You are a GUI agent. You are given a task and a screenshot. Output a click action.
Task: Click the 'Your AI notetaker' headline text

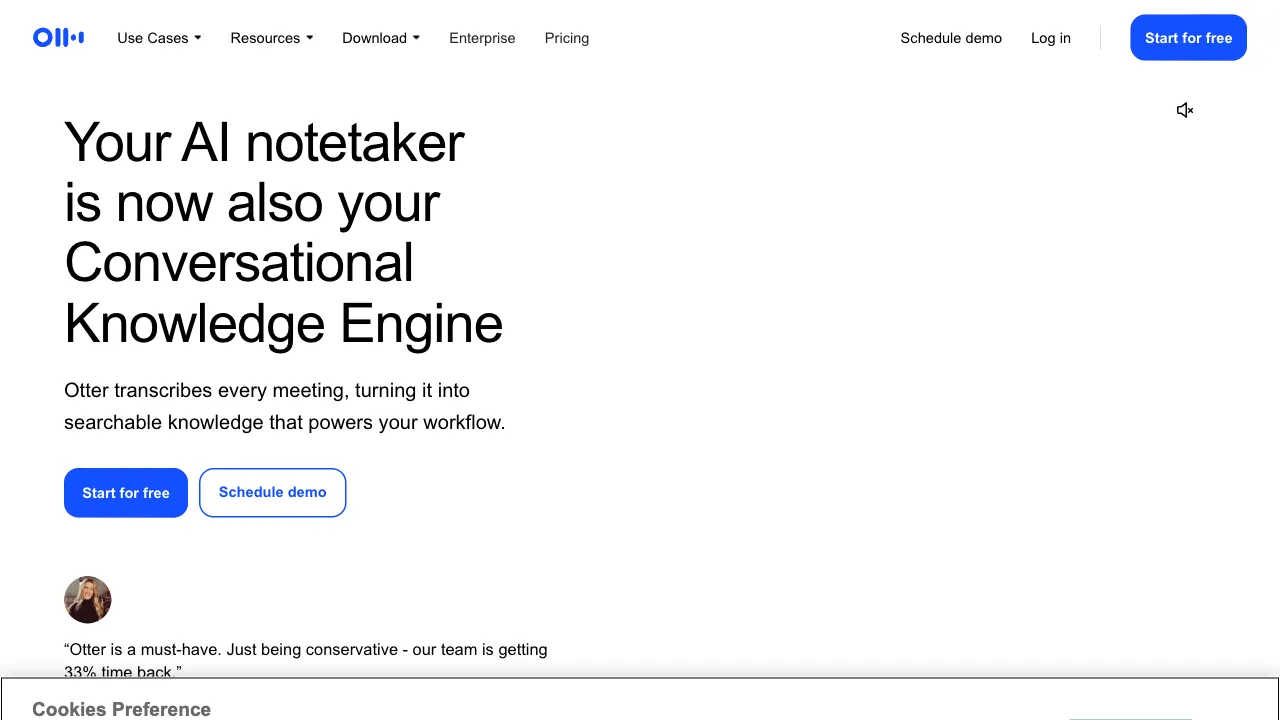point(283,233)
